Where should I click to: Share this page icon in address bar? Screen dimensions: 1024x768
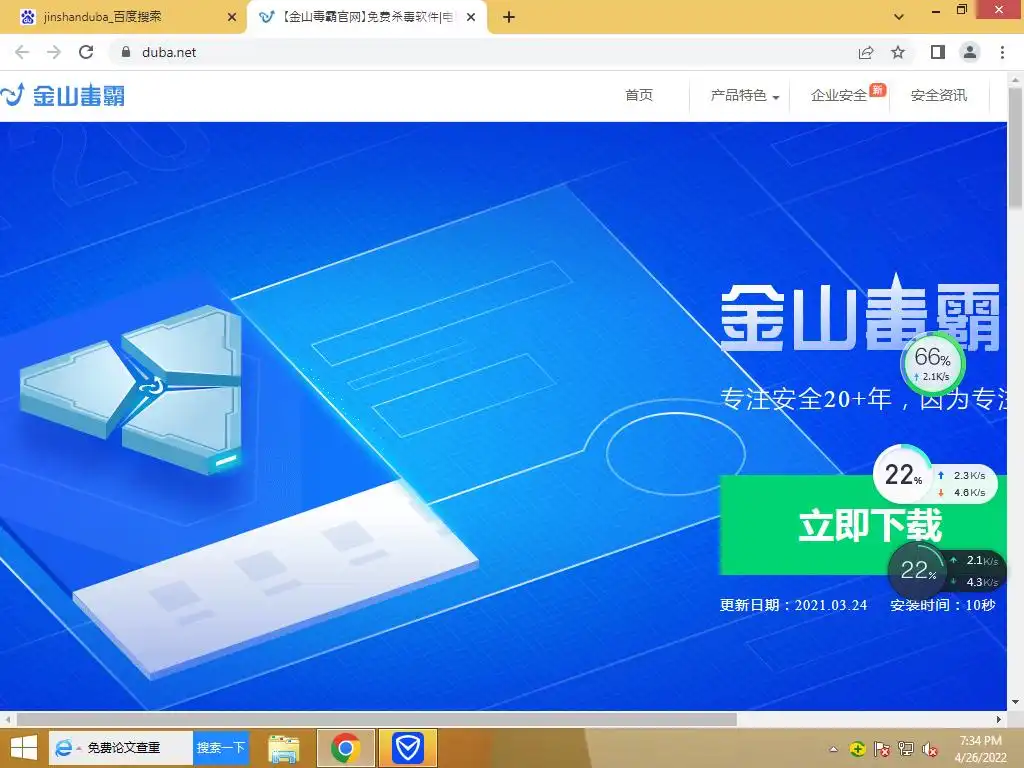click(x=866, y=52)
